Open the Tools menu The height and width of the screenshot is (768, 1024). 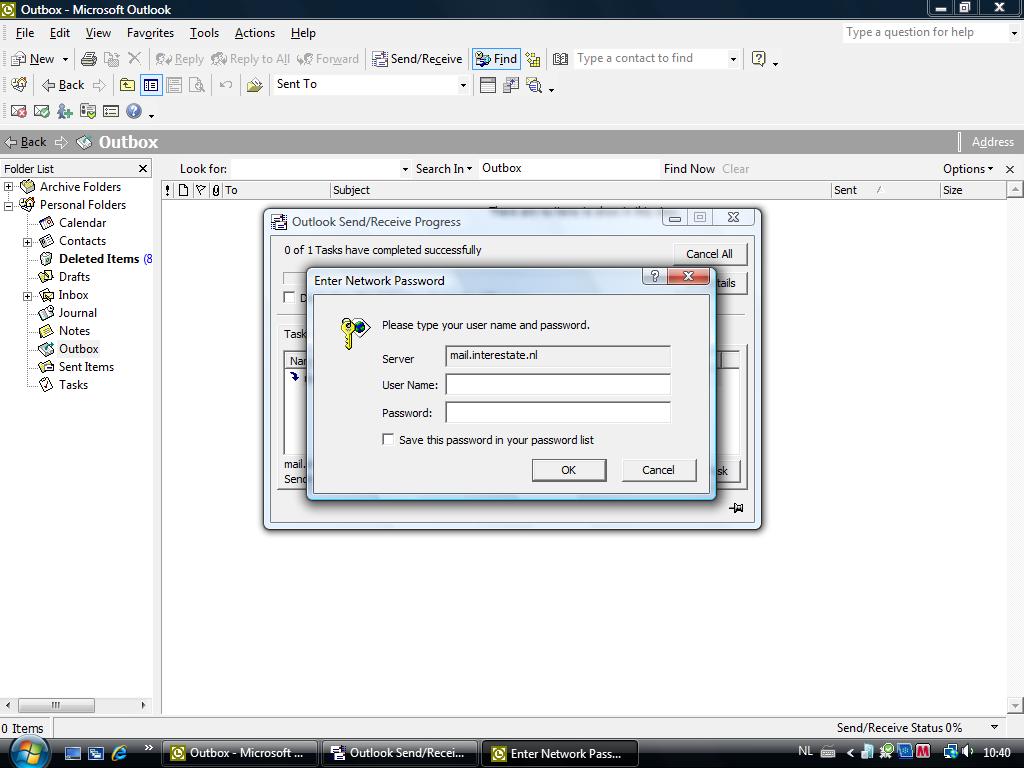(204, 33)
